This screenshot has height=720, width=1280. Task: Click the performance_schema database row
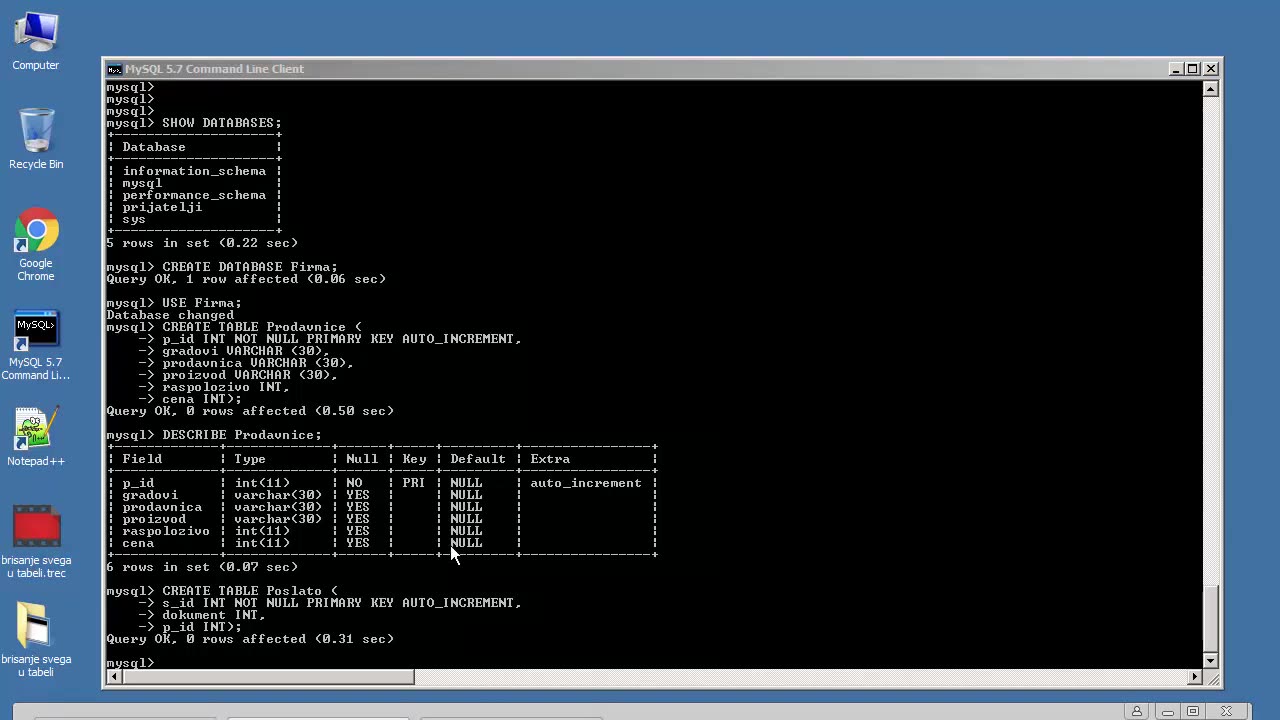click(194, 195)
